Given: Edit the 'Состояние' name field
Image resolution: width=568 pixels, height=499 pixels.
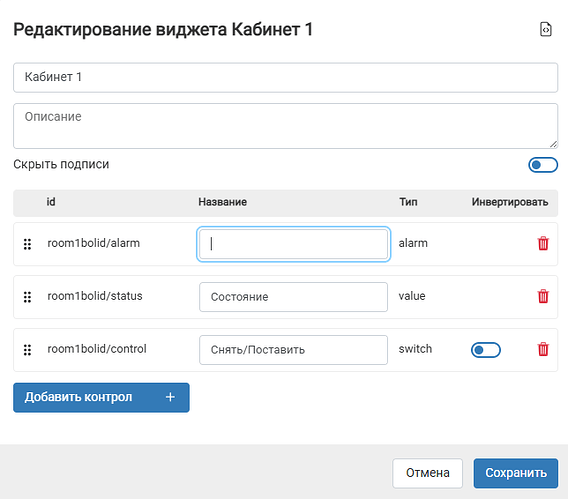Looking at the screenshot, I should pos(293,297).
